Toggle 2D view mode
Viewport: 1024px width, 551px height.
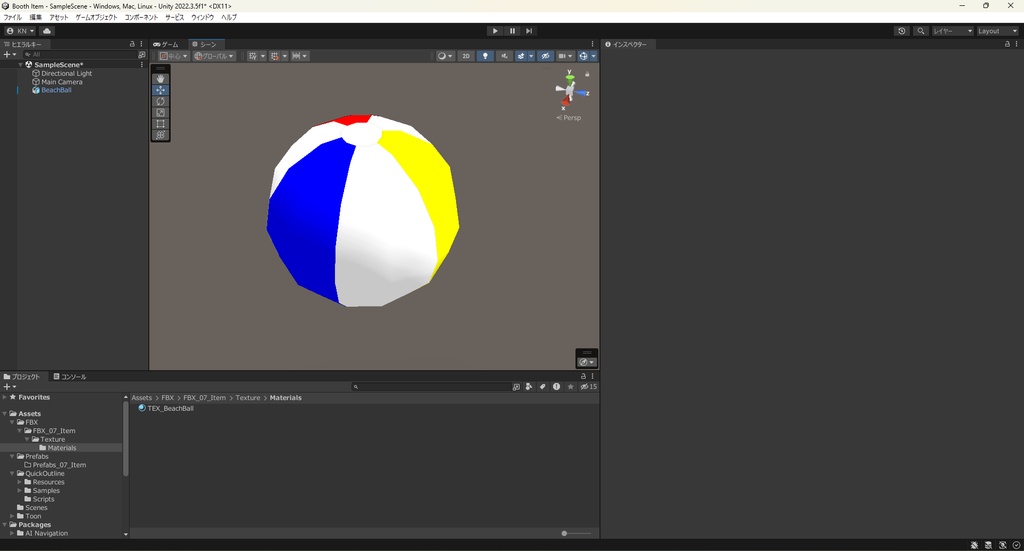[466, 56]
